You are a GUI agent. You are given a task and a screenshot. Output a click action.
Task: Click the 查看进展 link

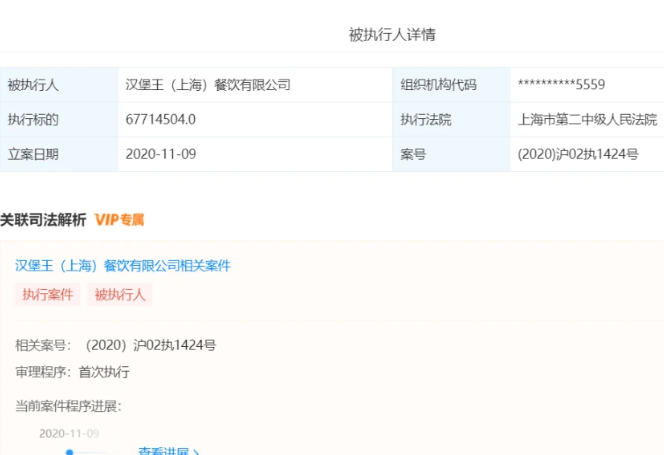(x=168, y=450)
